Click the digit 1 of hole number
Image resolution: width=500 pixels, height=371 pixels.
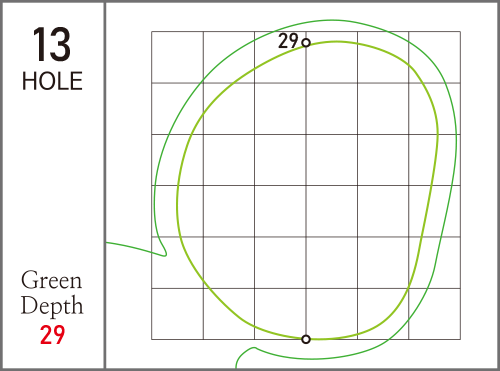click(x=40, y=45)
